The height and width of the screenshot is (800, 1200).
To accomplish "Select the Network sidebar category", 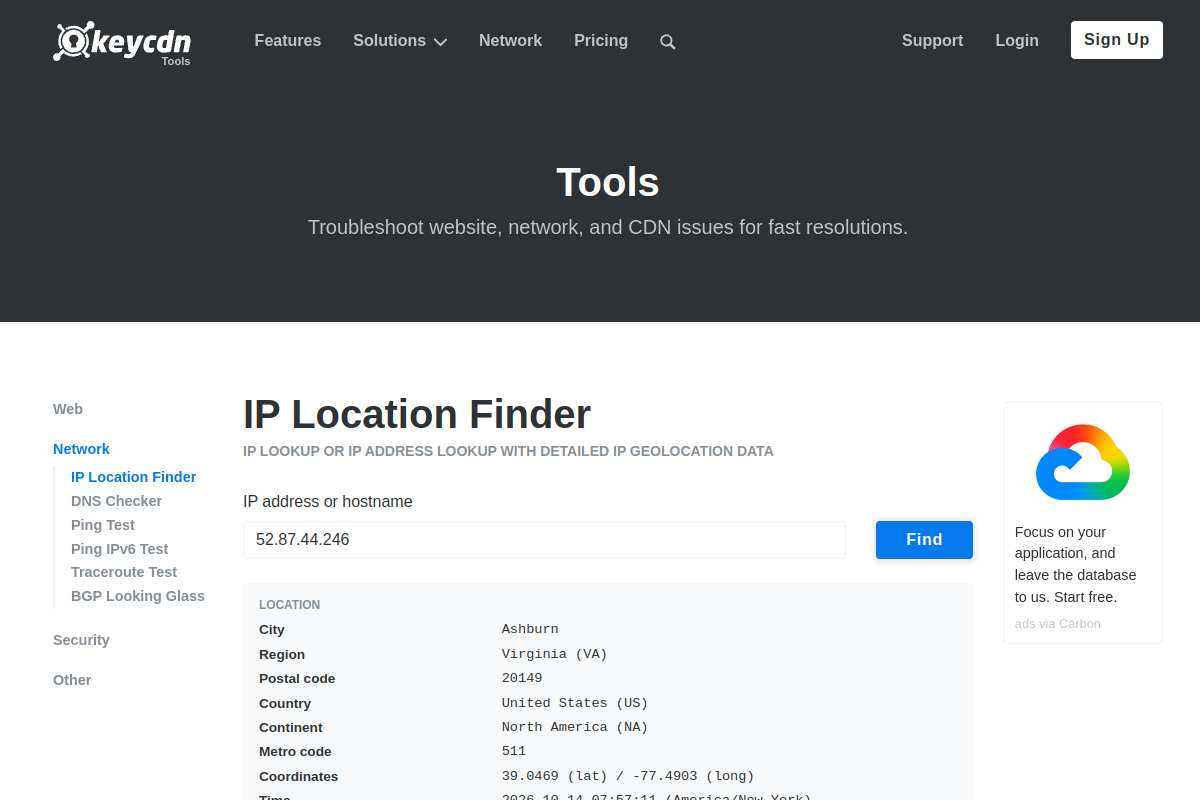I will pos(81,449).
